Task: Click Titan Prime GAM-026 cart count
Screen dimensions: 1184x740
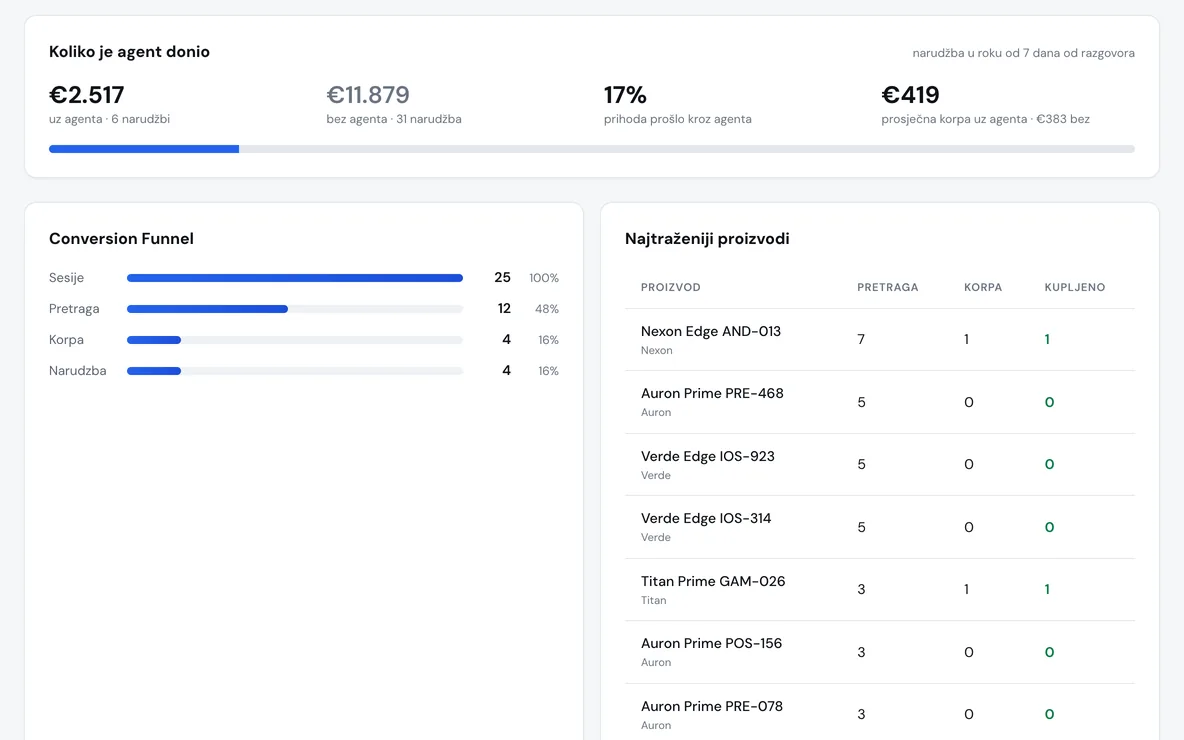Action: 967,590
